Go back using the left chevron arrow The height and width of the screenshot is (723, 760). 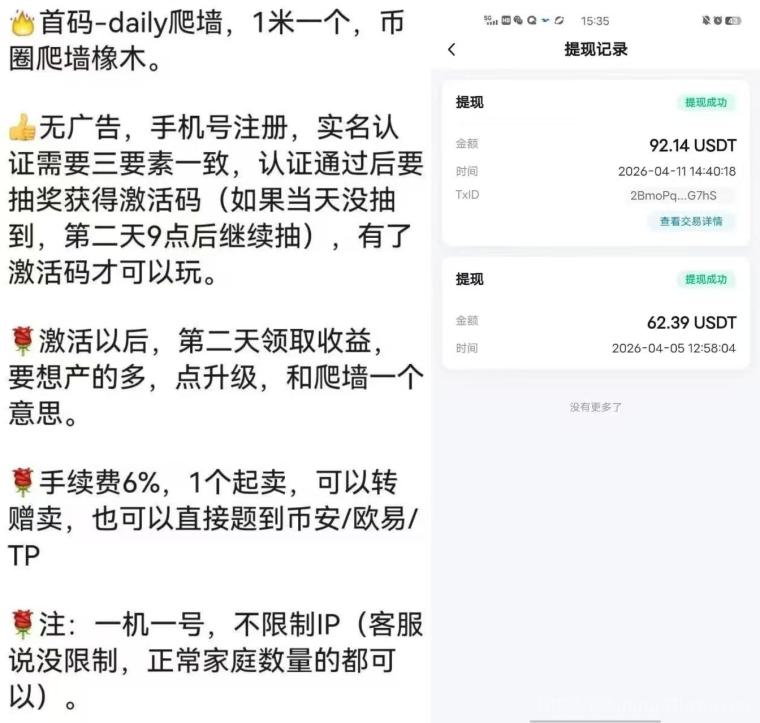click(452, 49)
